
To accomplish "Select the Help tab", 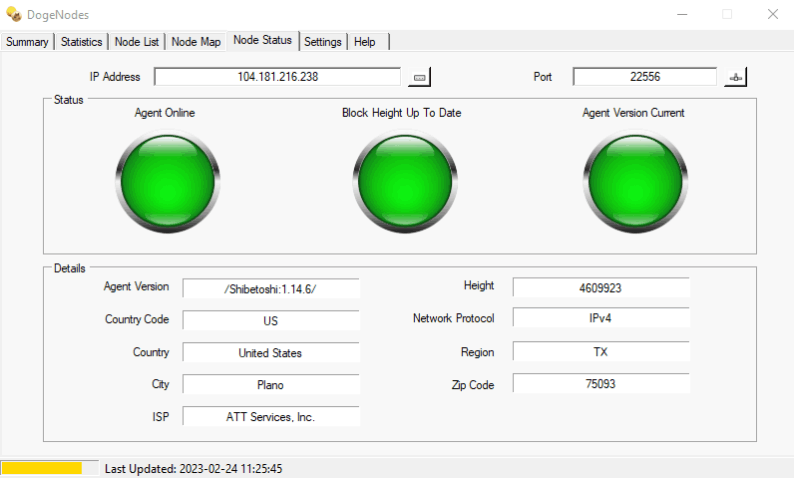I will tap(365, 42).
